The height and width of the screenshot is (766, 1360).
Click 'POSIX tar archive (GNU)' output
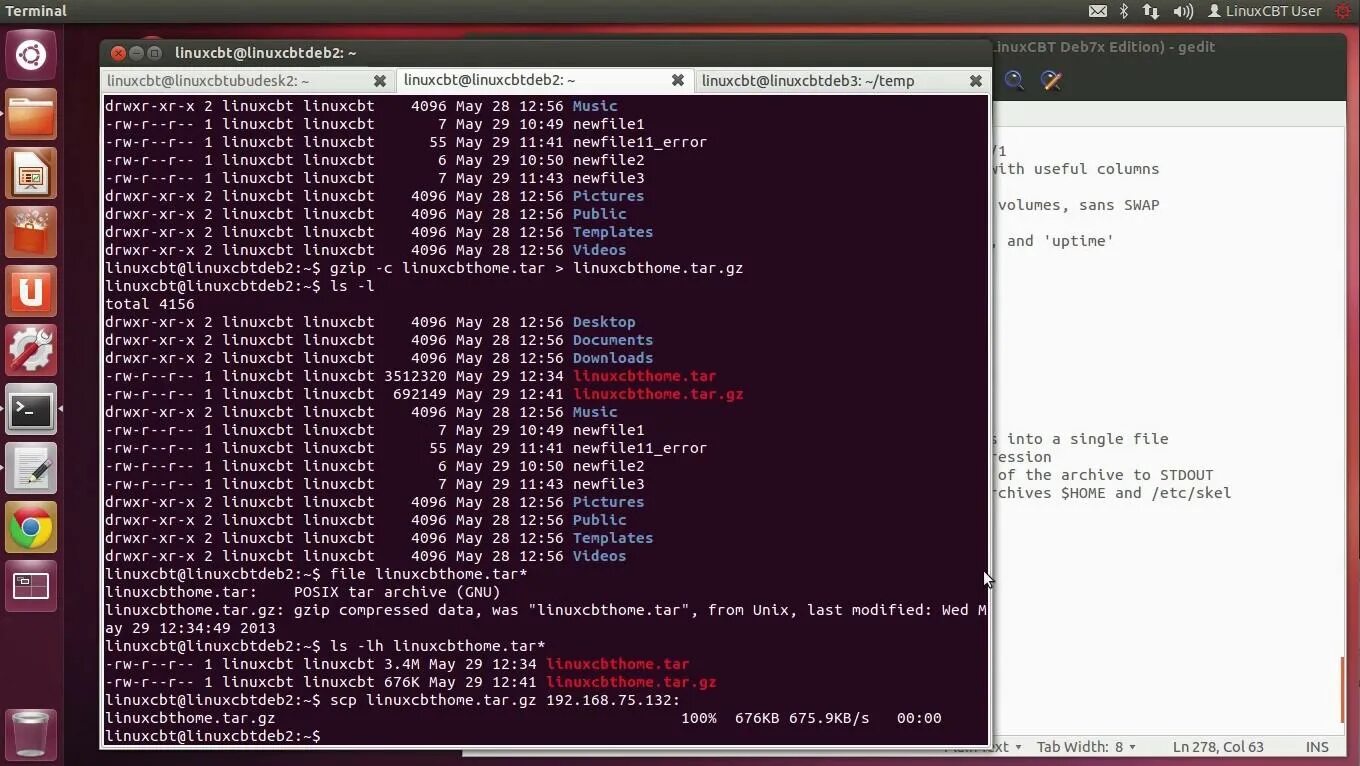397,592
